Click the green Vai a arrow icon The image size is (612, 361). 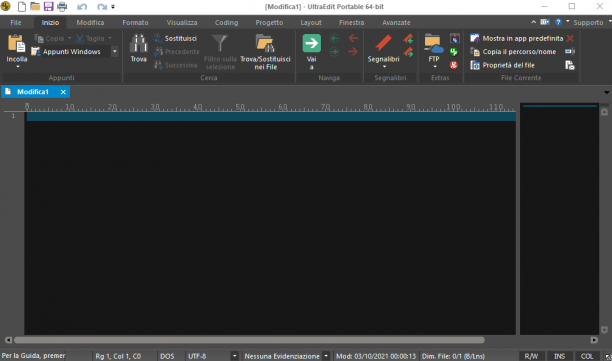pyautogui.click(x=311, y=43)
